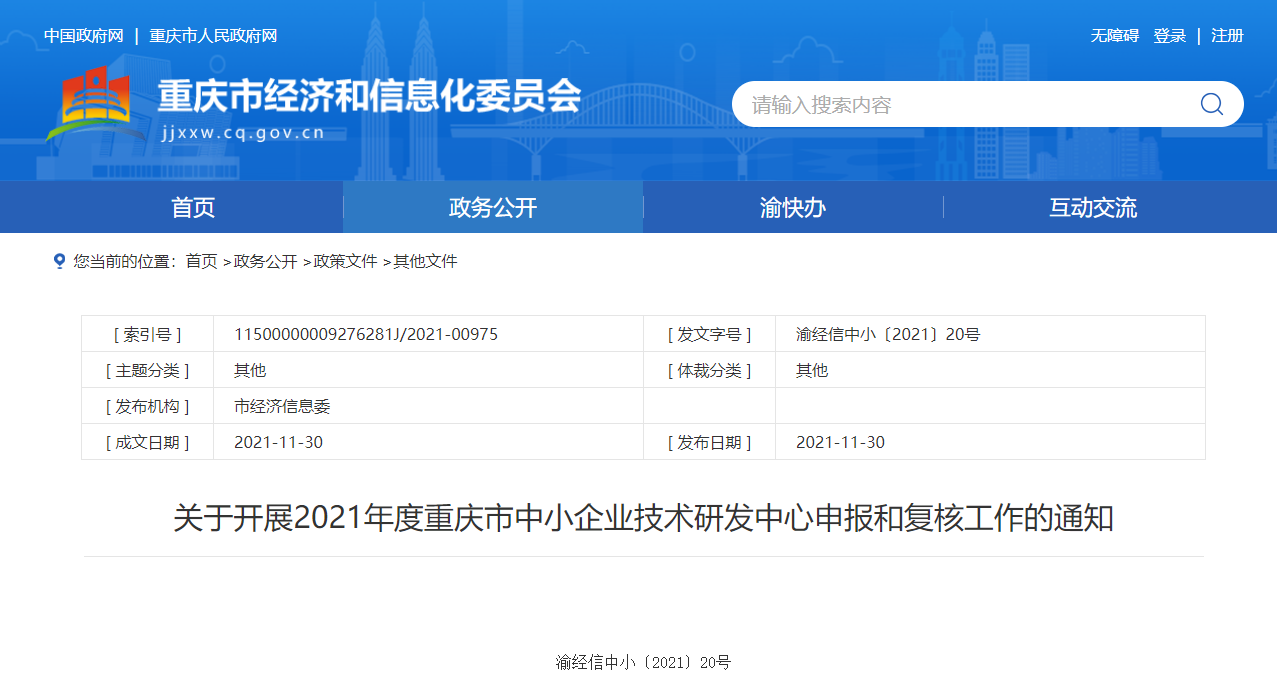The image size is (1277, 694).
Task: Open the 渝快办 navigation tab
Action: click(793, 208)
